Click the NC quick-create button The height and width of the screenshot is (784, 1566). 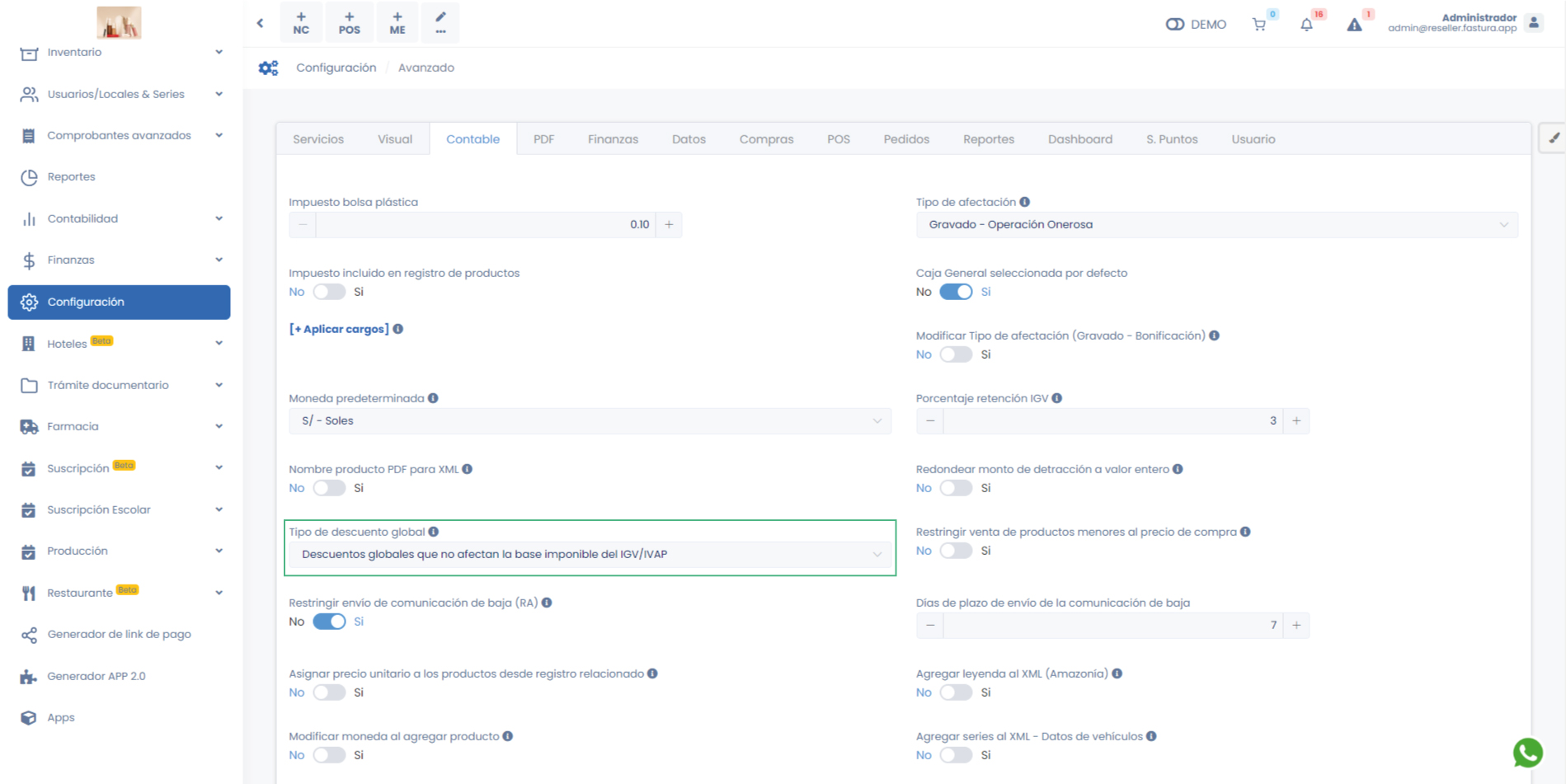(301, 23)
